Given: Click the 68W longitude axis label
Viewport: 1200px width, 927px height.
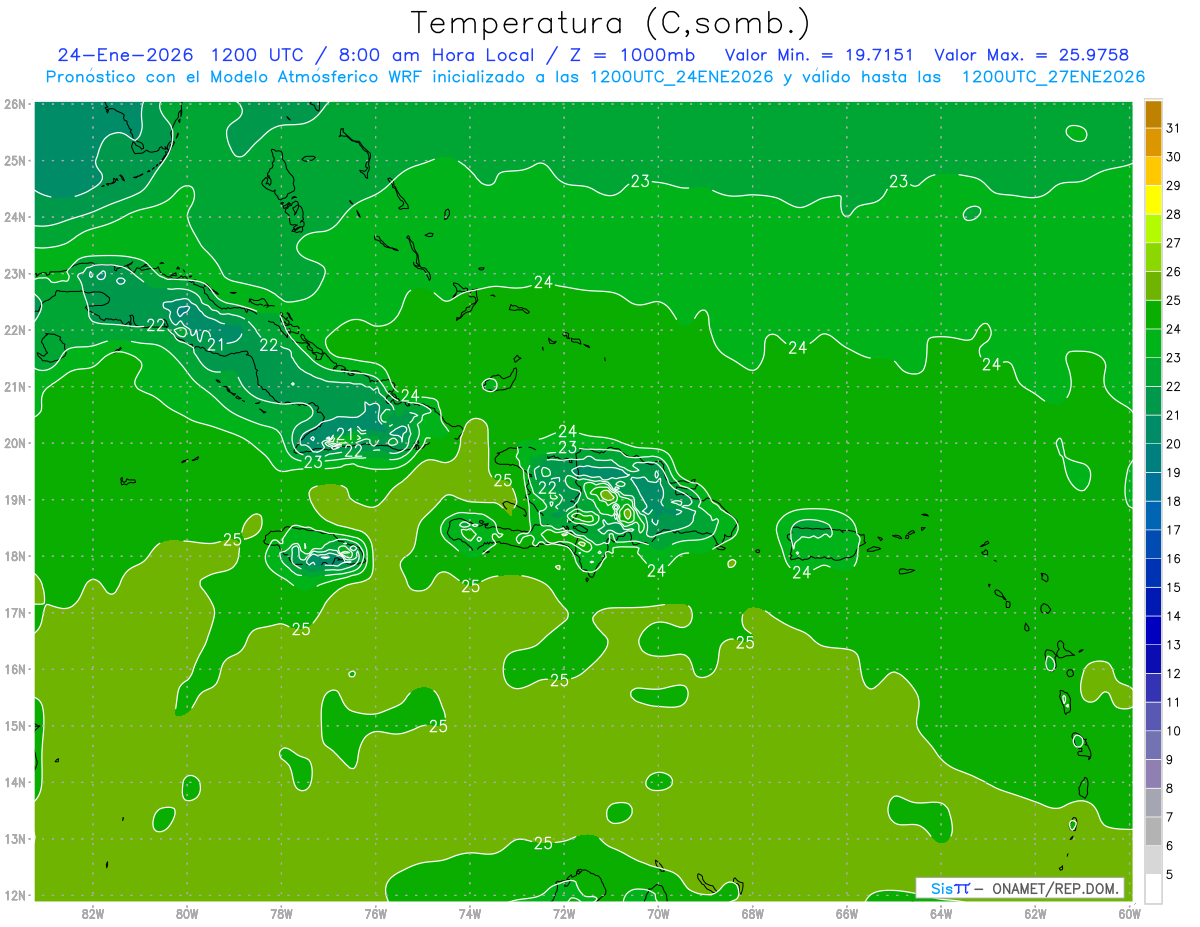Looking at the screenshot, I should [753, 913].
